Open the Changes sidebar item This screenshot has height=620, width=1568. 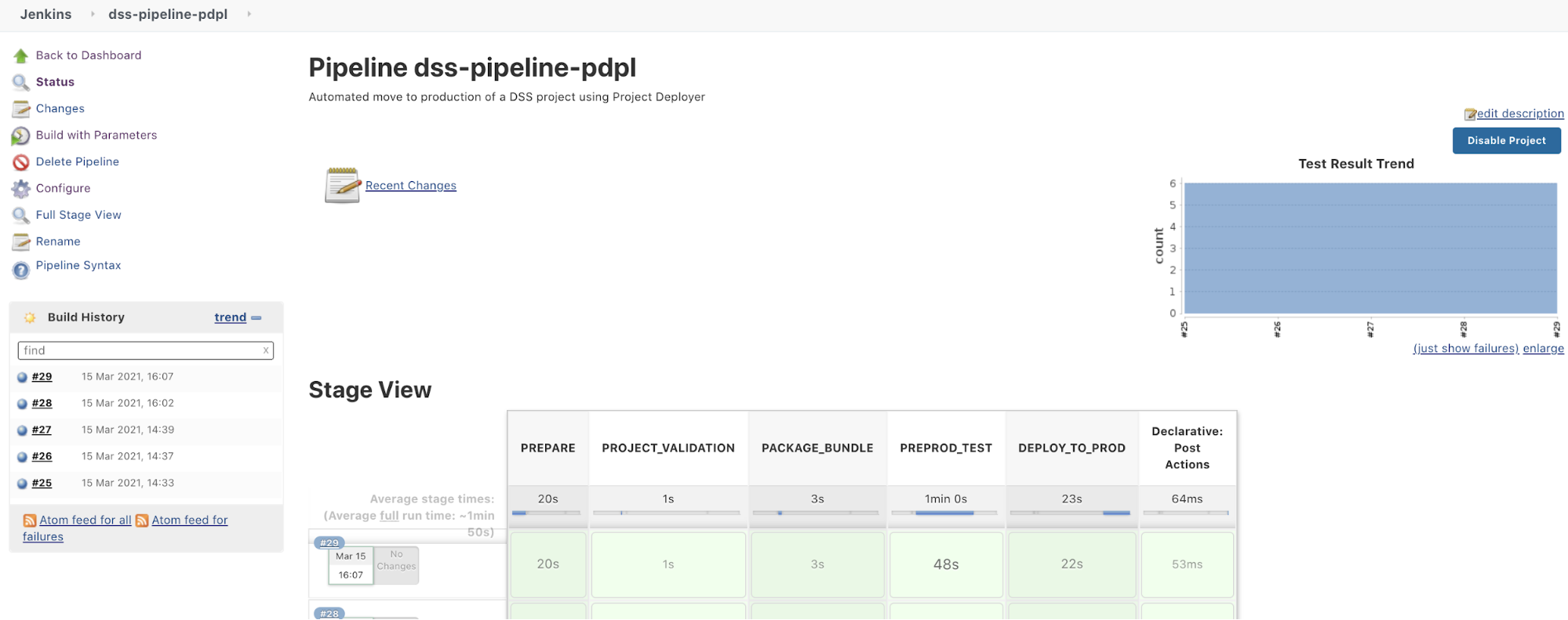pyautogui.click(x=60, y=109)
